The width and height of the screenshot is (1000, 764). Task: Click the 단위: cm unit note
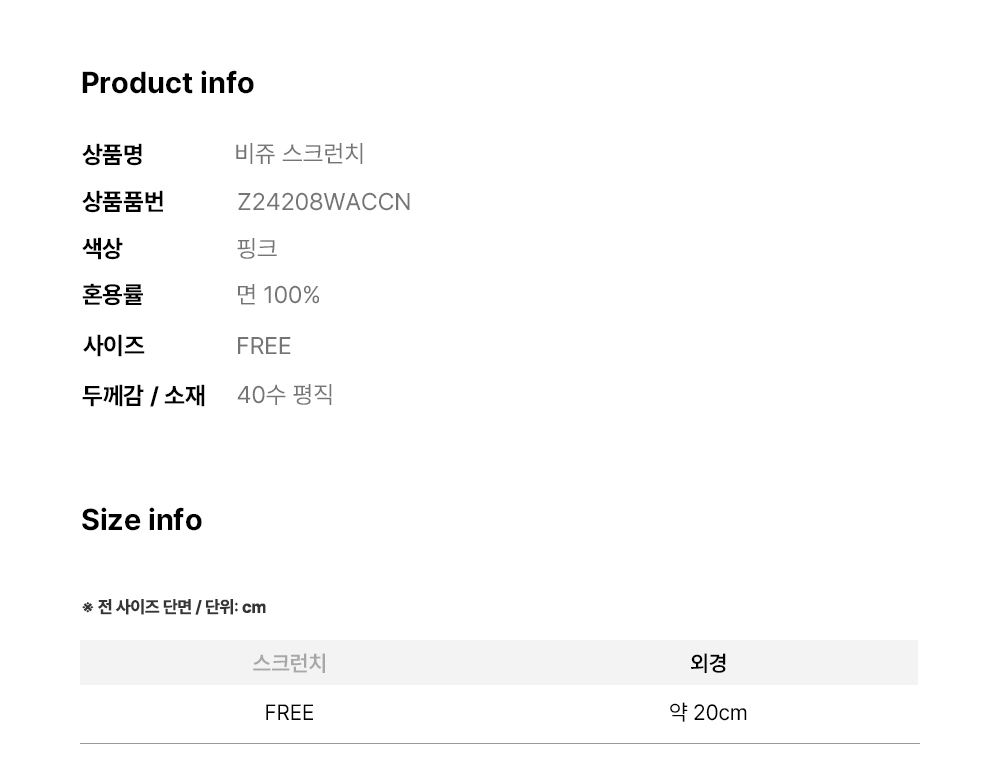pyautogui.click(x=236, y=607)
